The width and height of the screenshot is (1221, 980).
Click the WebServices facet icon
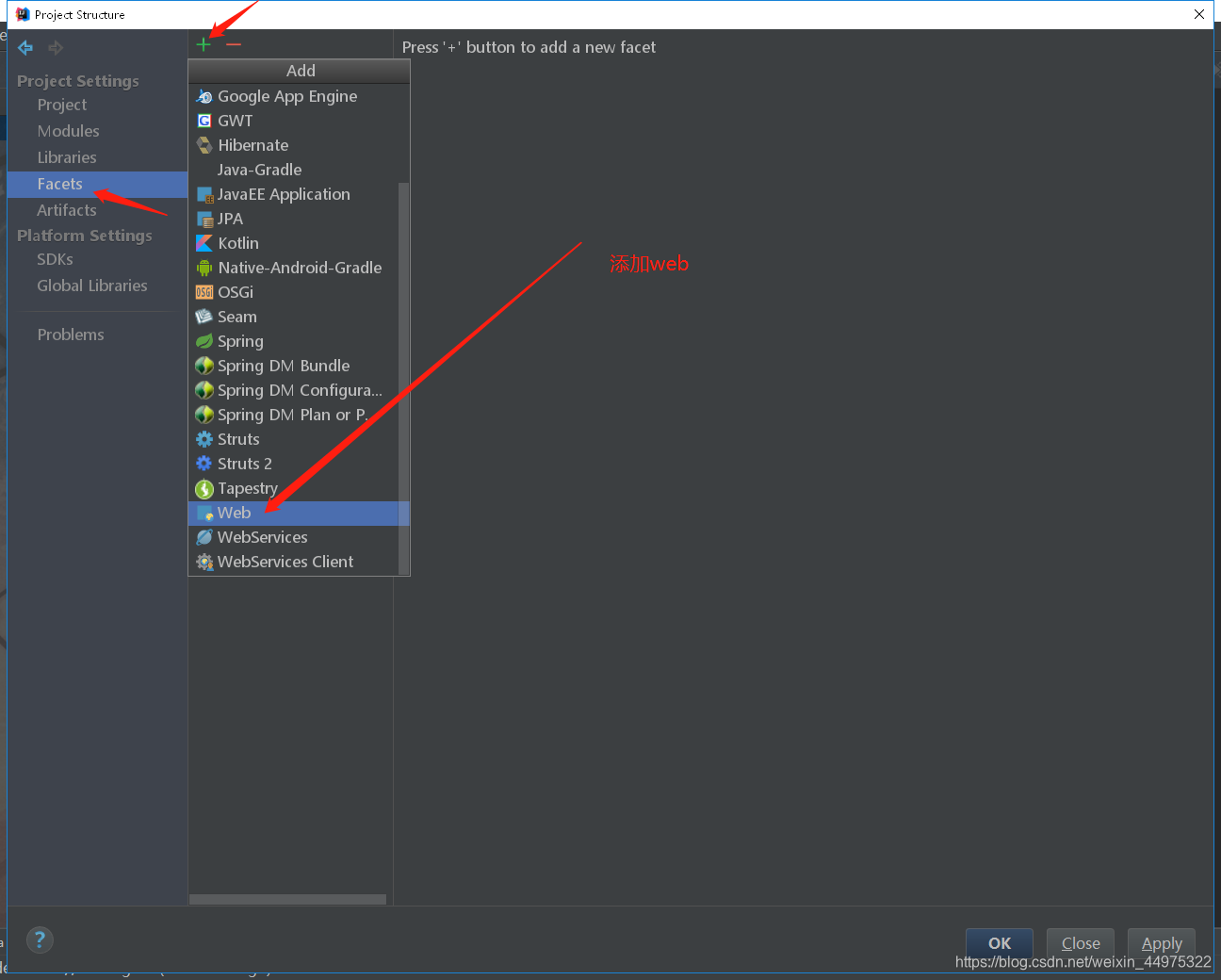(x=204, y=537)
